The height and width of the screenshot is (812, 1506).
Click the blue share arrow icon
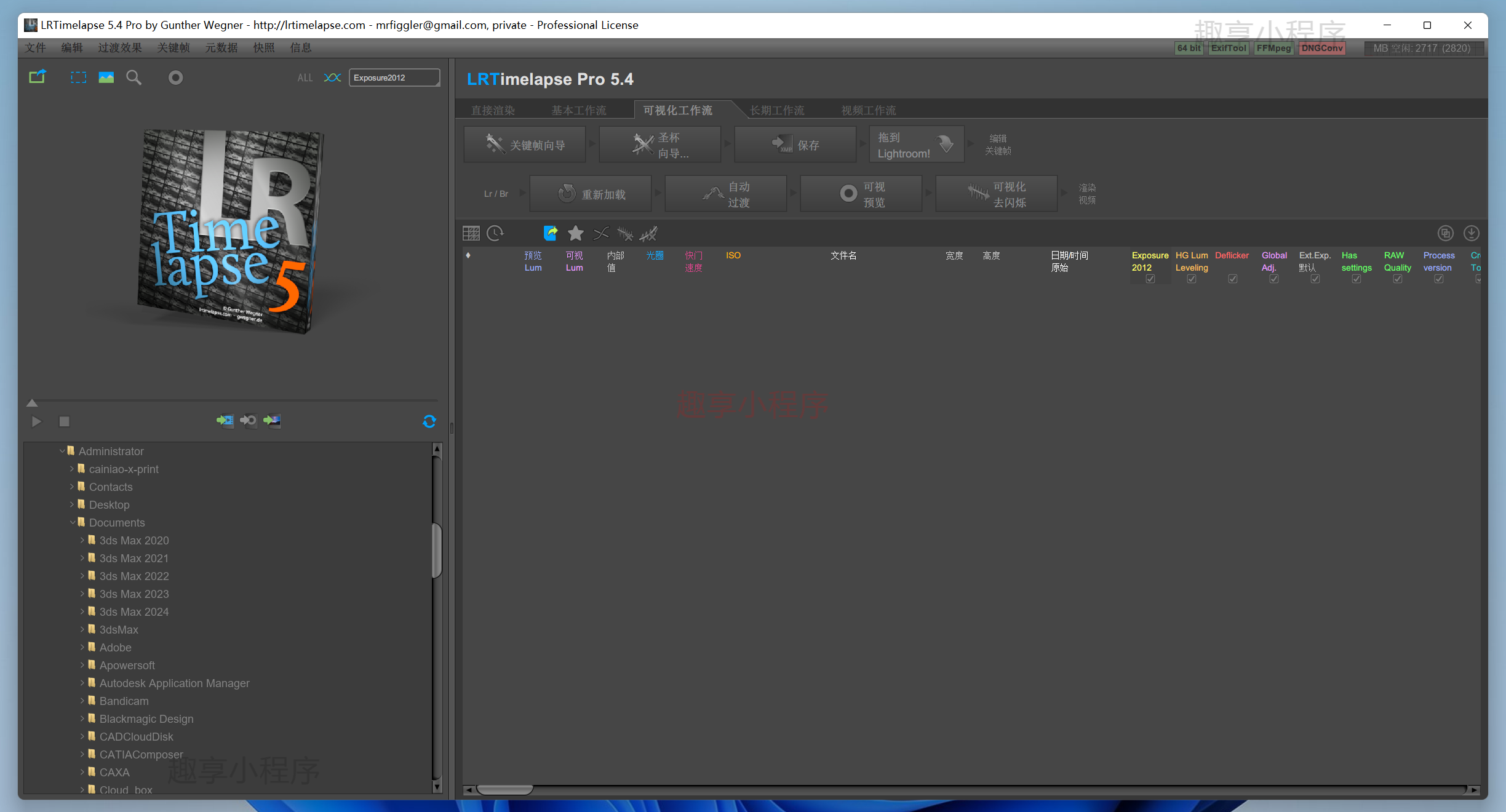coord(551,233)
